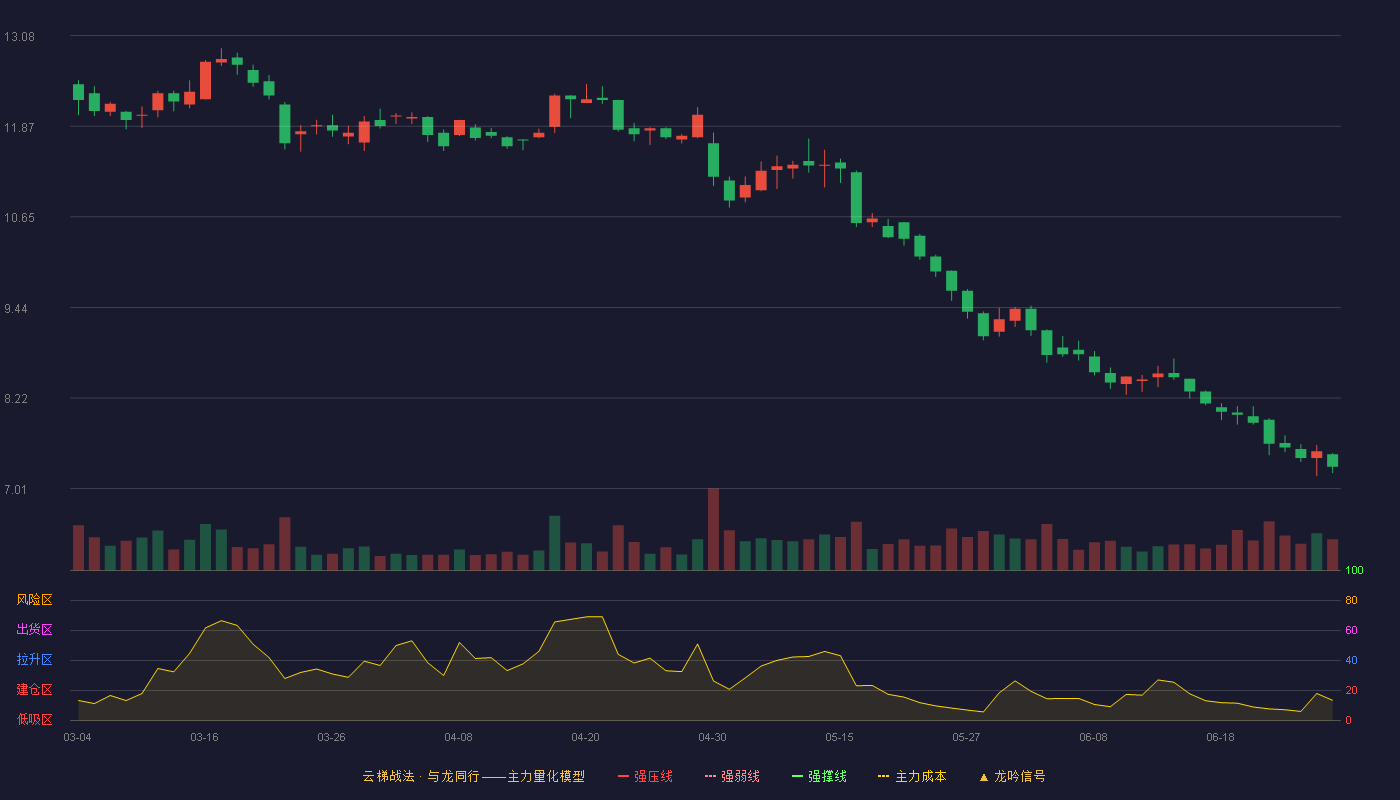
Task: Click the 风险区 zone label
Action: pyautogui.click(x=34, y=600)
